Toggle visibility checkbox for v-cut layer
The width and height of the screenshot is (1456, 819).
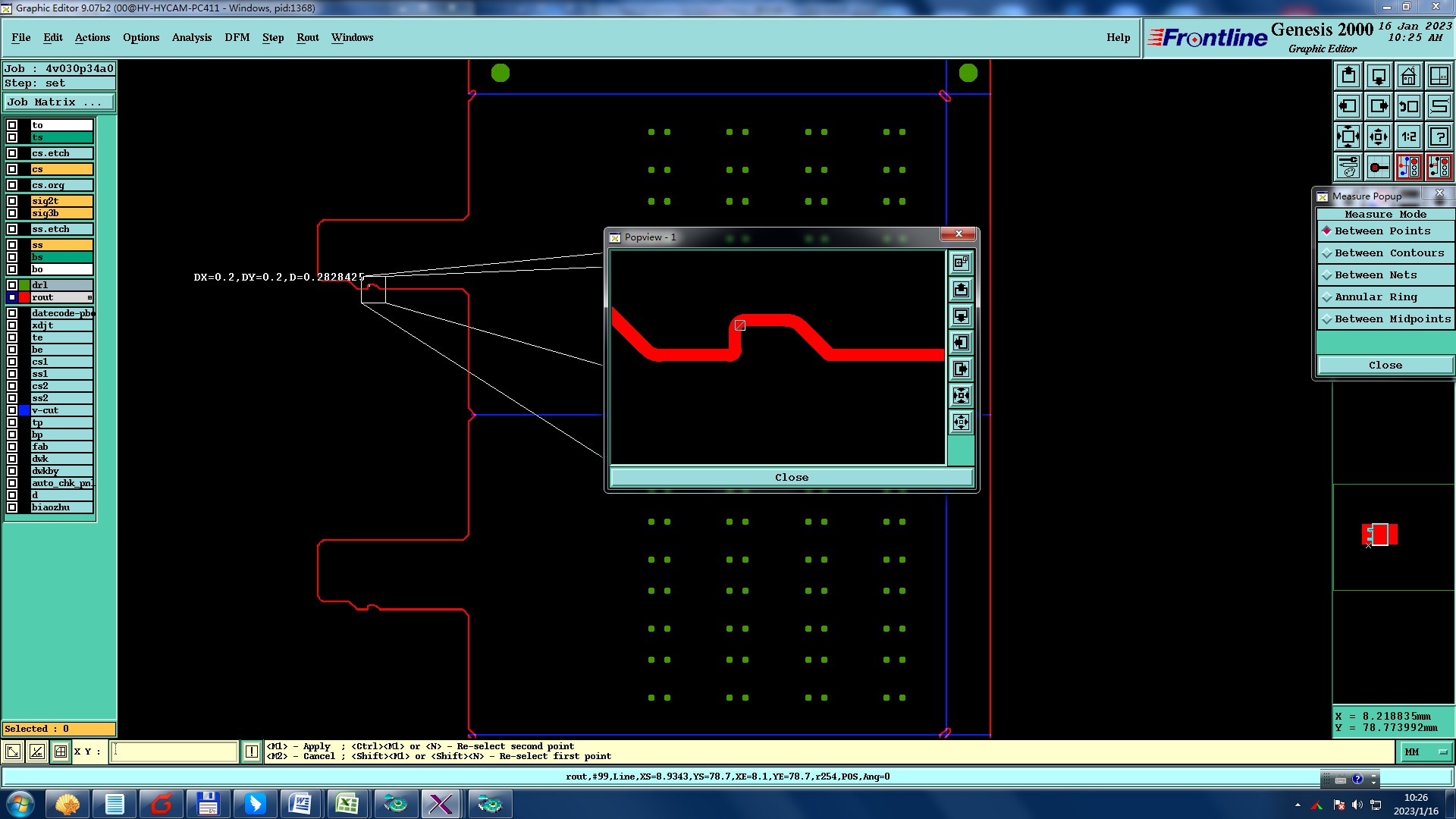pos(12,410)
